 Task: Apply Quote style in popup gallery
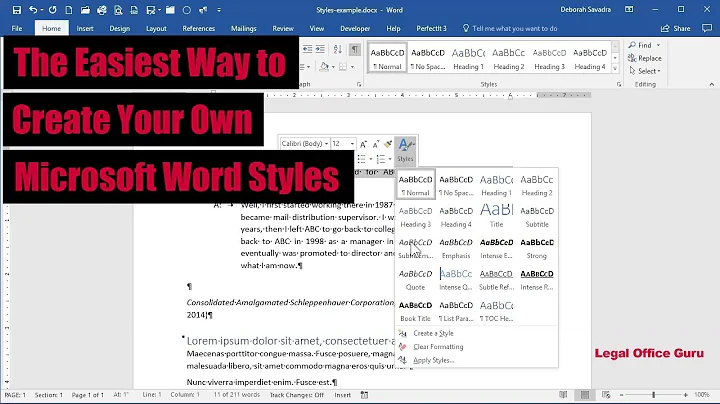[416, 279]
